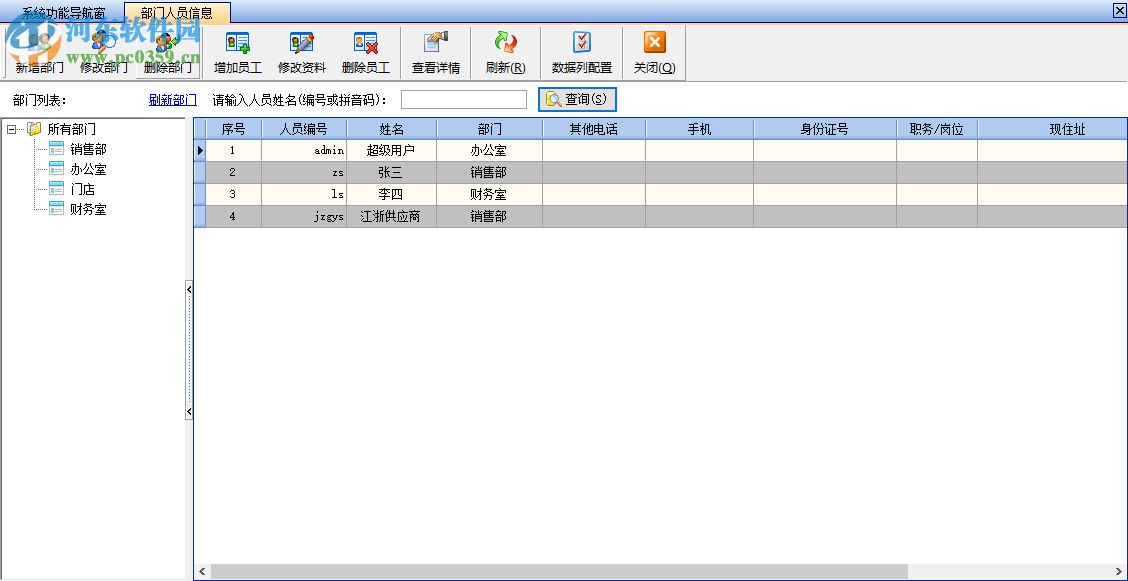Collapse the 所有部门 tree node
This screenshot has width=1128, height=581.
[x=10, y=128]
